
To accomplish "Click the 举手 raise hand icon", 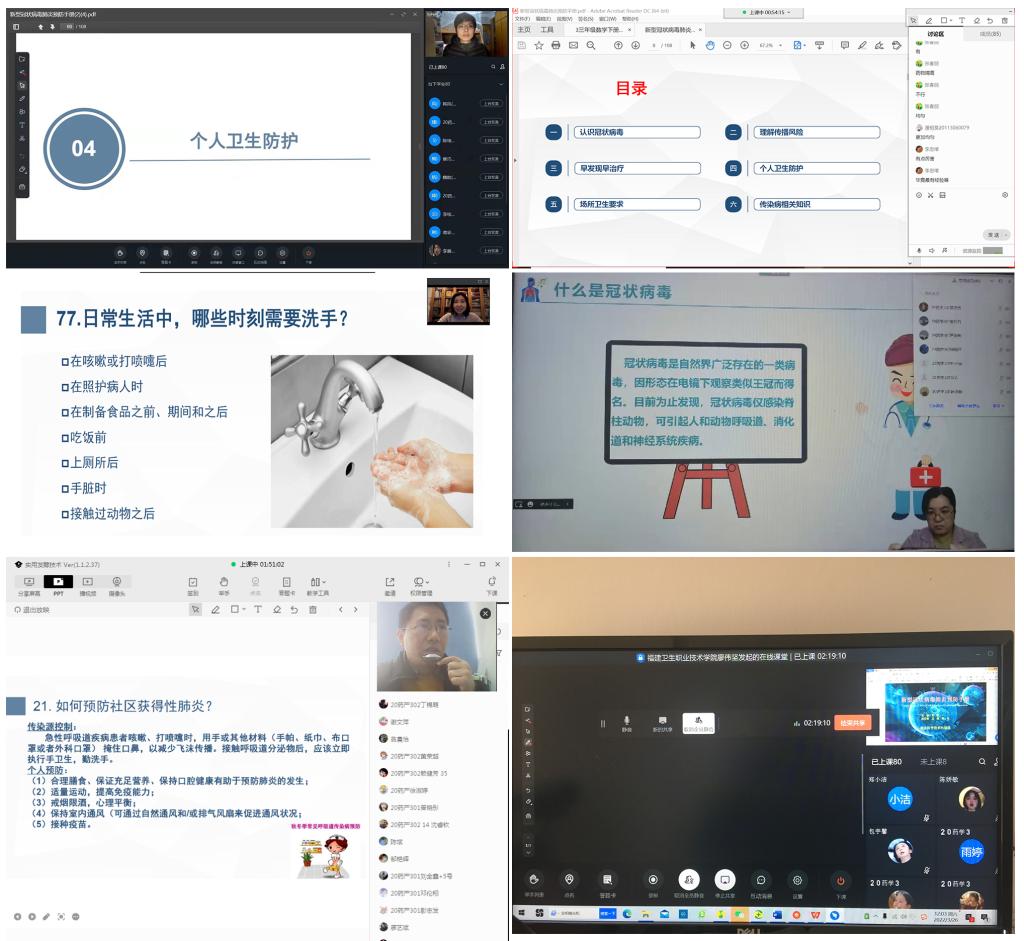I will [224, 582].
